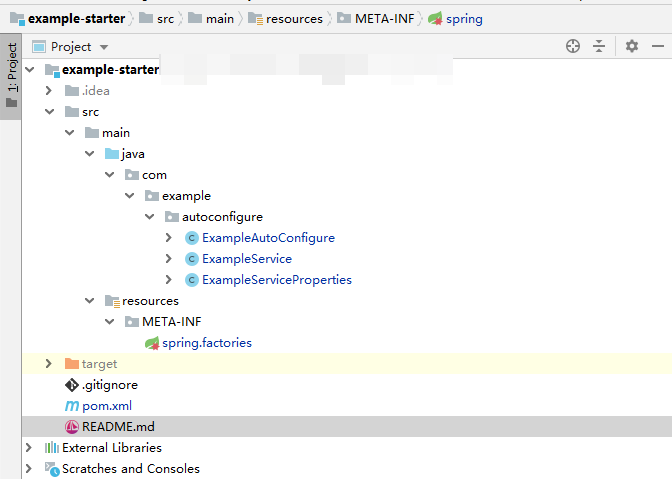Select the resources folder in tree

click(150, 301)
